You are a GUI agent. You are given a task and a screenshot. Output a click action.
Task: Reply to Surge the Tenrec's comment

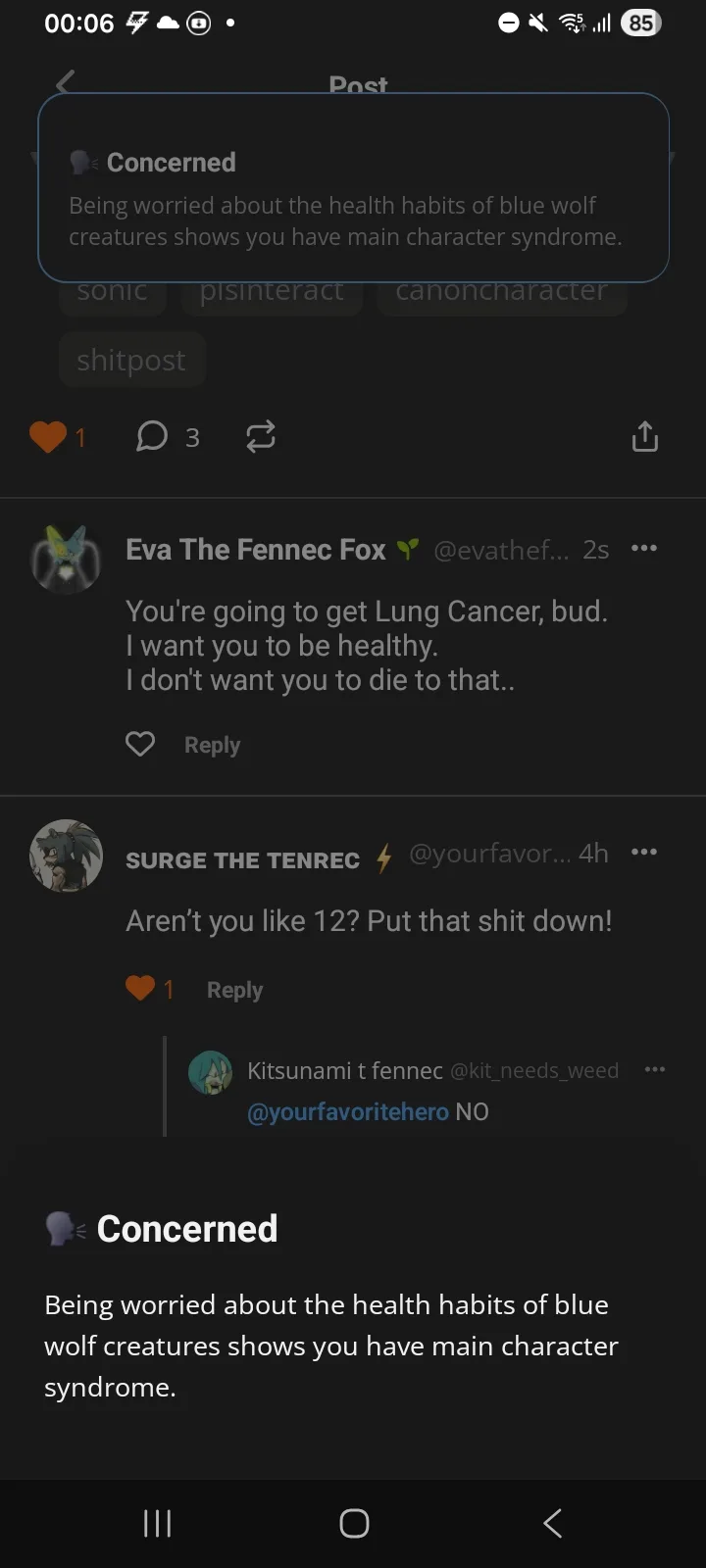pyautogui.click(x=234, y=990)
